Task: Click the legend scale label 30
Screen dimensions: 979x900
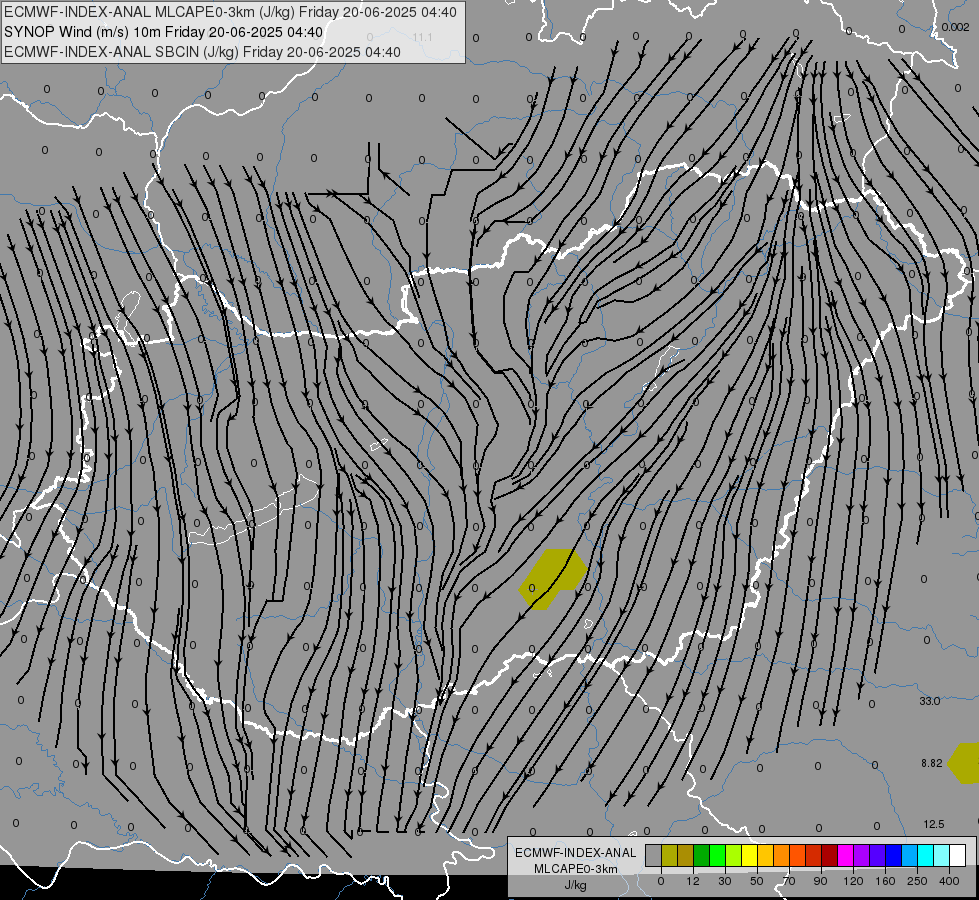Action: coord(725,881)
